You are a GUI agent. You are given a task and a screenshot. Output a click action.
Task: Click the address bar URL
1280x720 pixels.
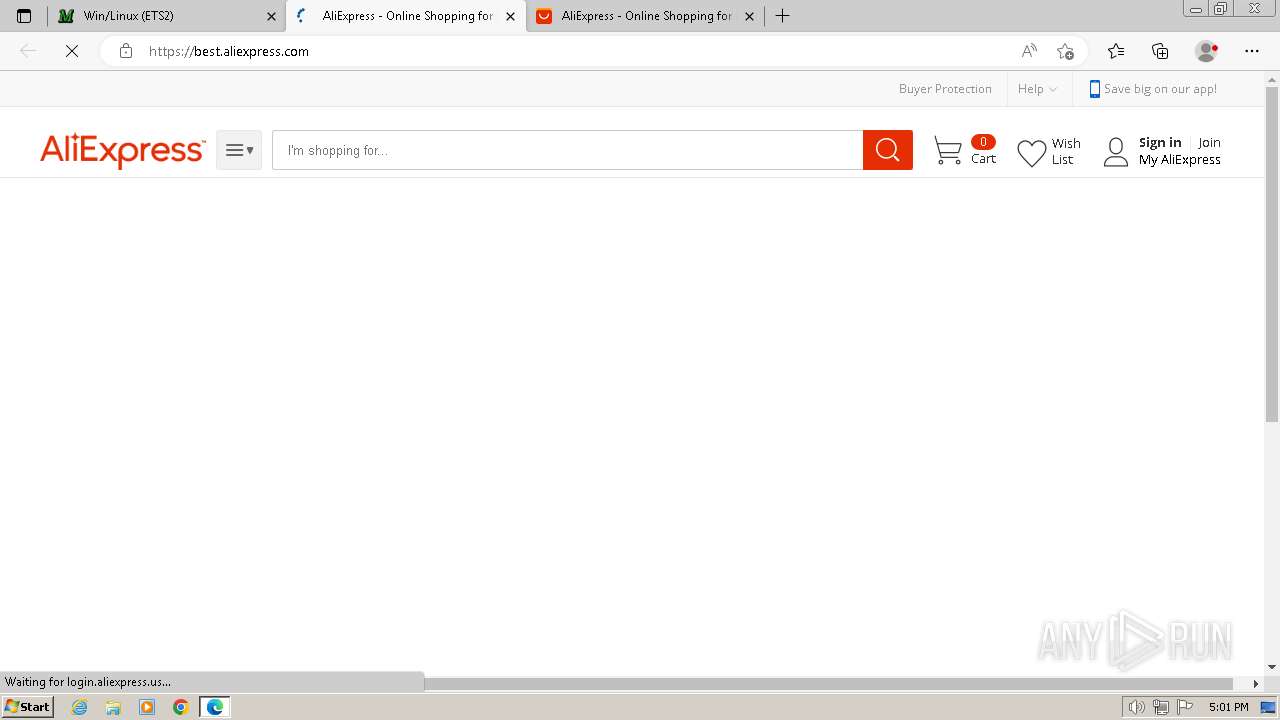(x=229, y=51)
